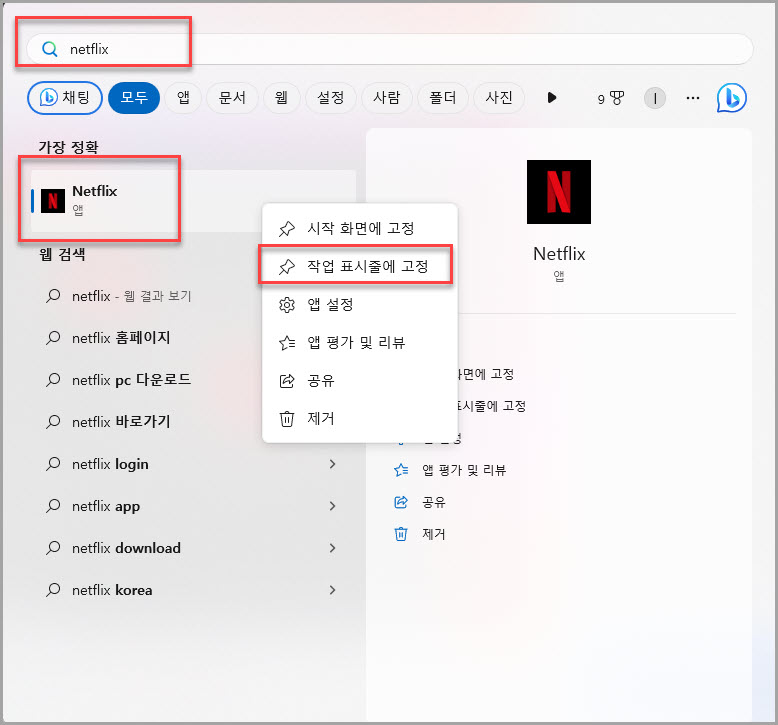Show more filter tabs with play arrow

(552, 98)
